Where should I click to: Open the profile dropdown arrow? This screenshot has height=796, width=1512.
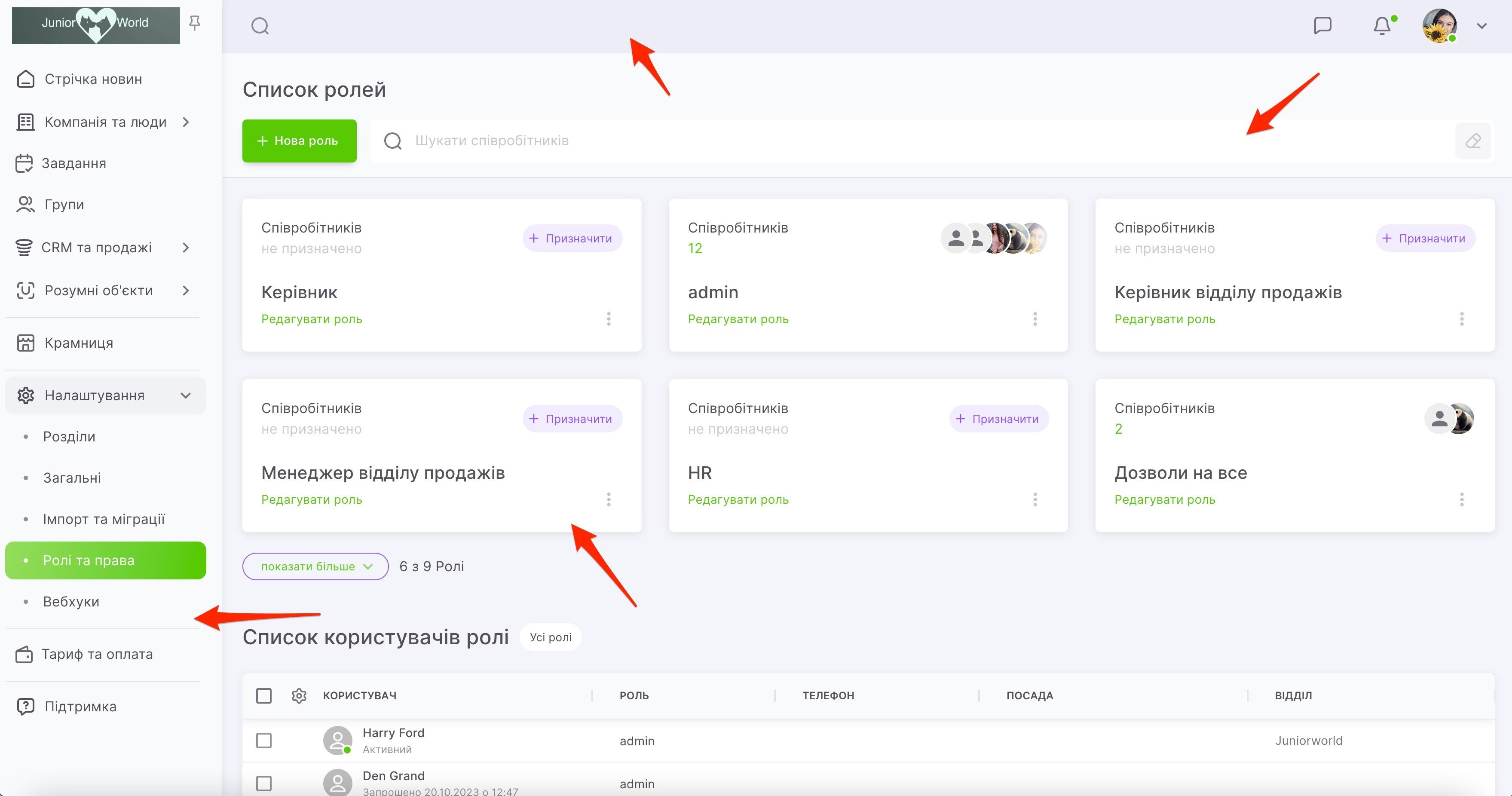point(1481,26)
